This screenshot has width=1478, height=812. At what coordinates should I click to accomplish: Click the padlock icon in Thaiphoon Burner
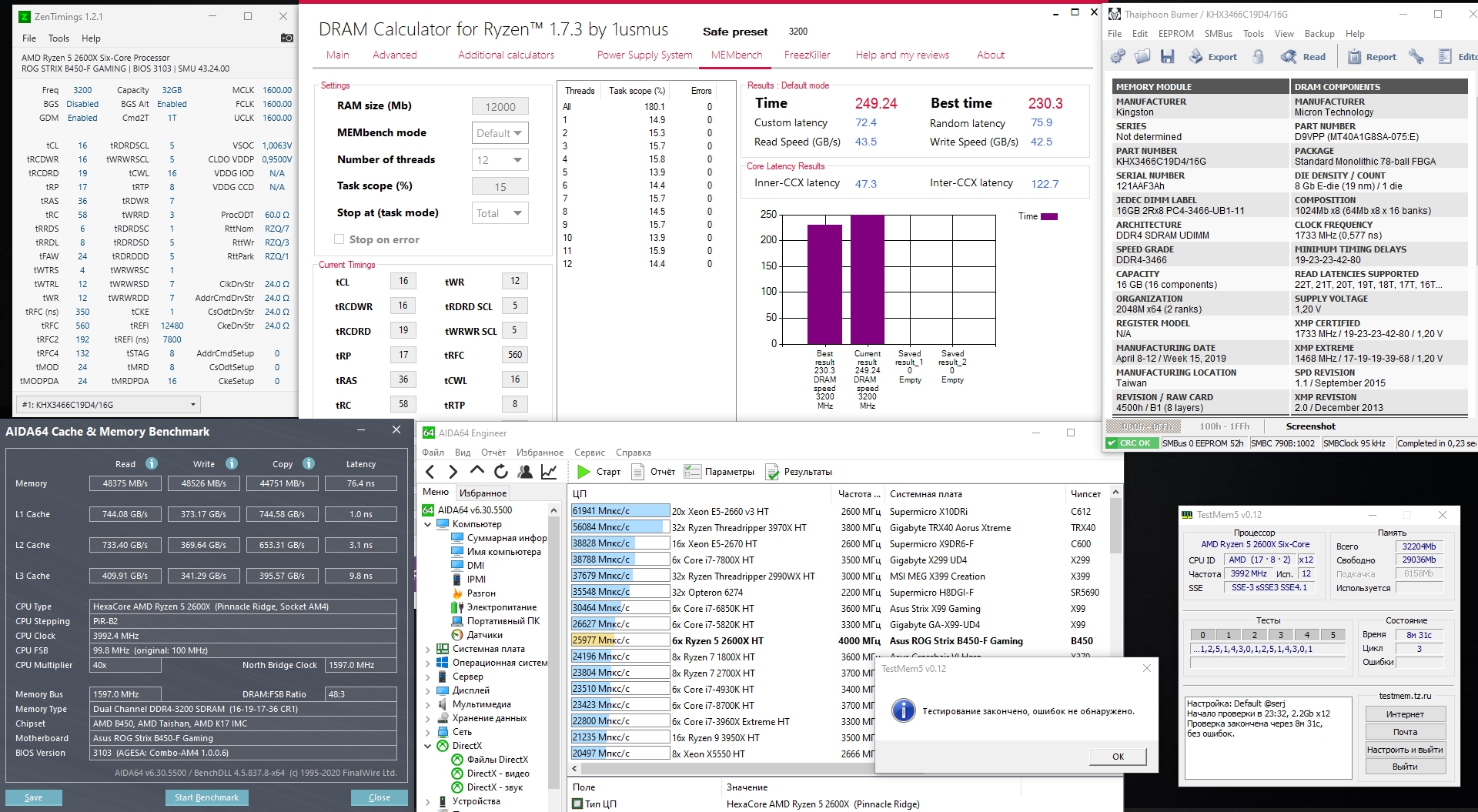pos(1258,56)
